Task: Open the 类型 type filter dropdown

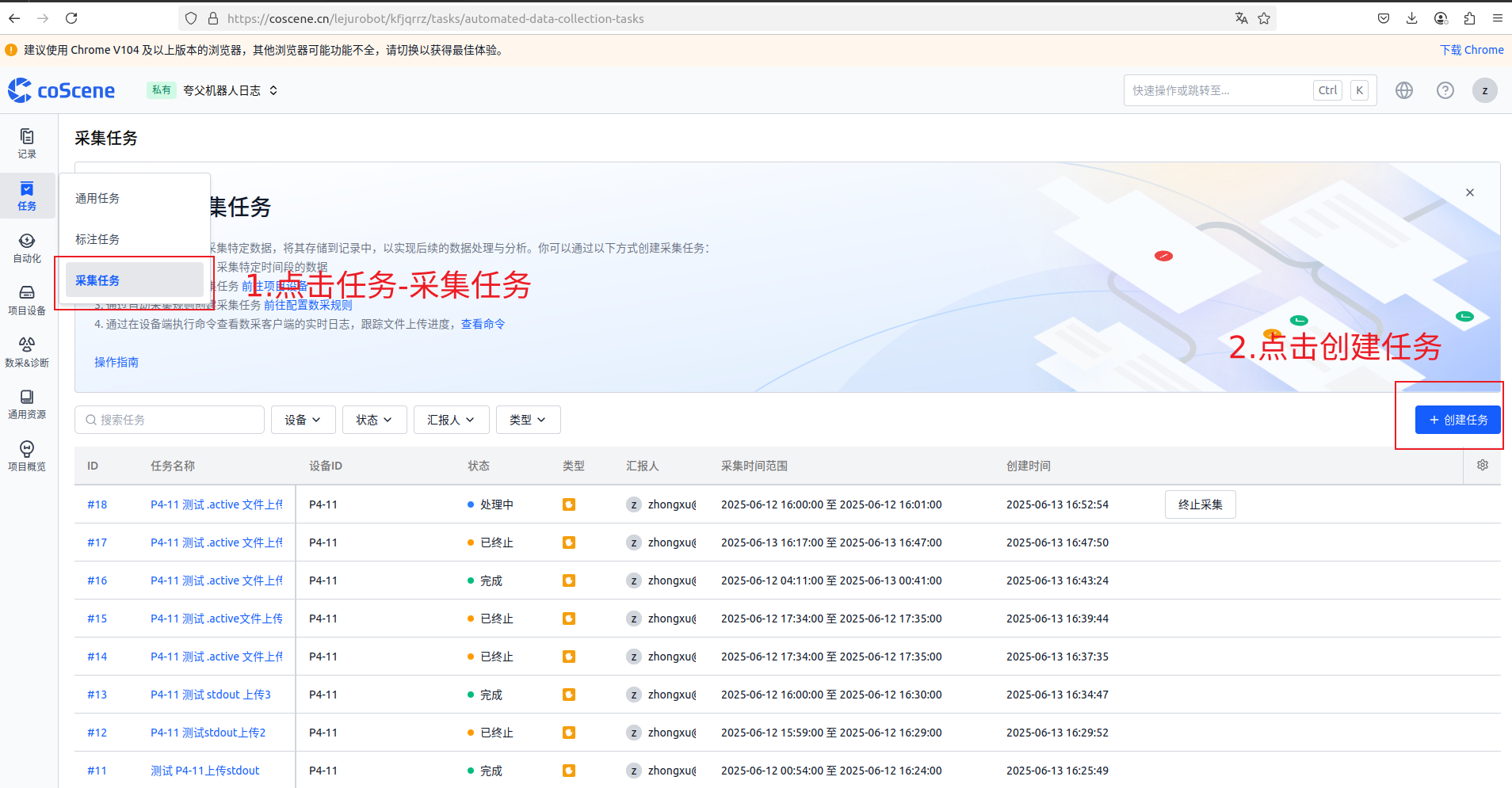Action: (528, 420)
